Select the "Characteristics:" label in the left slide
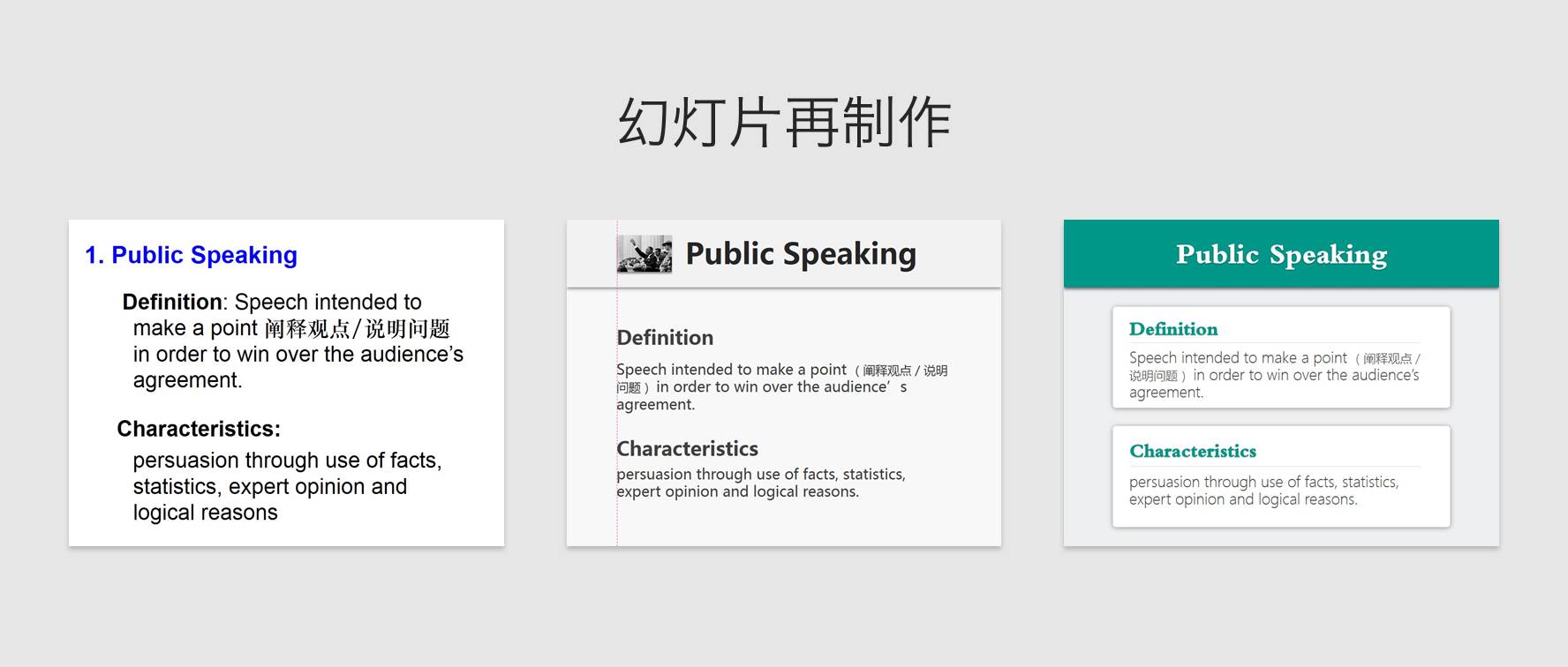The width and height of the screenshot is (1568, 667). [x=199, y=429]
